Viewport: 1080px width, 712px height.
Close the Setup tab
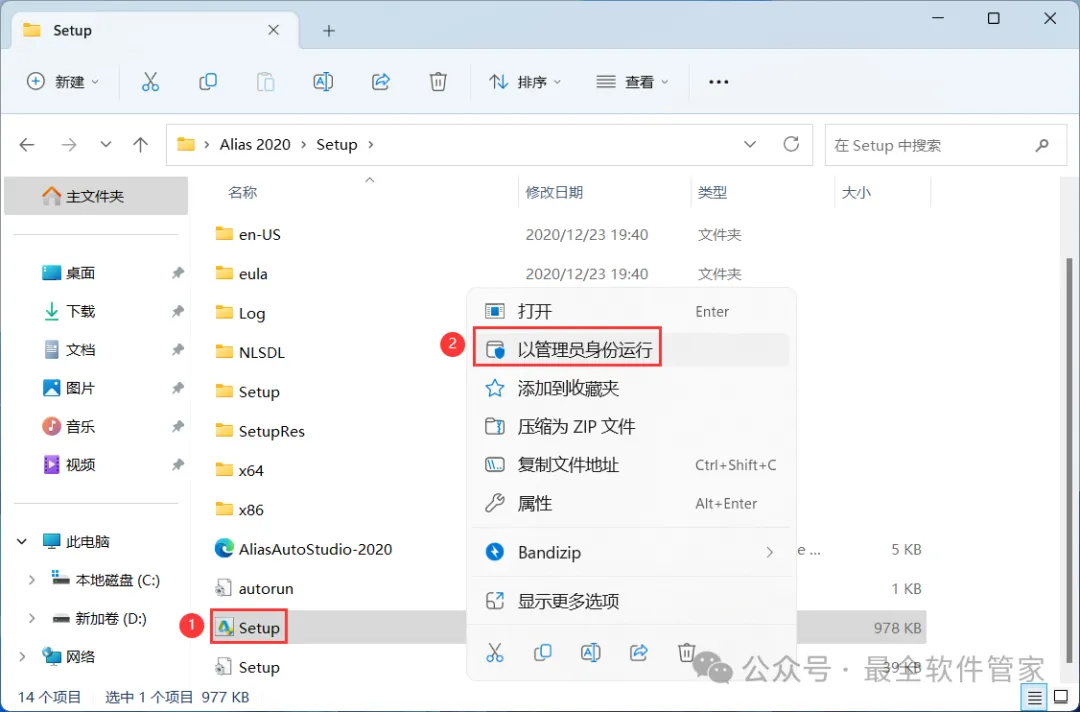(x=273, y=30)
